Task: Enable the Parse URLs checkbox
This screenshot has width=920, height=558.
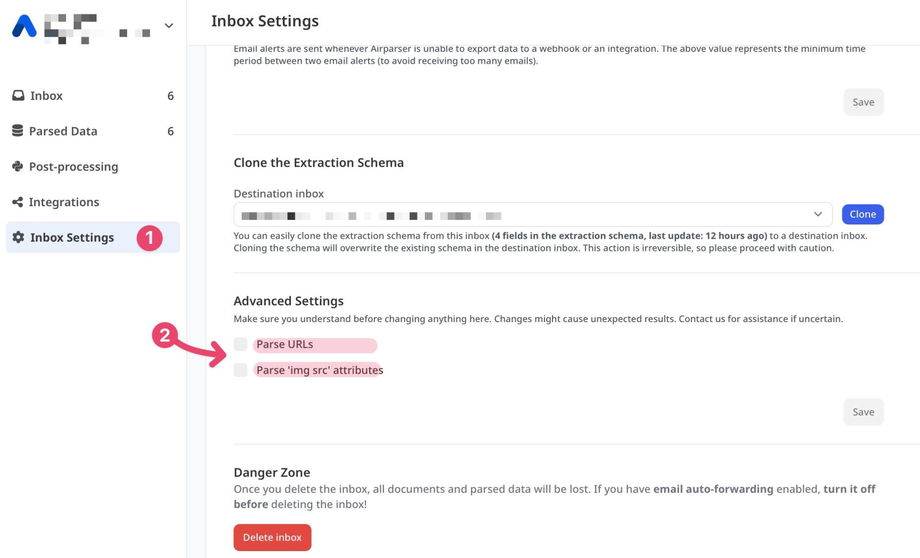Action: (240, 345)
